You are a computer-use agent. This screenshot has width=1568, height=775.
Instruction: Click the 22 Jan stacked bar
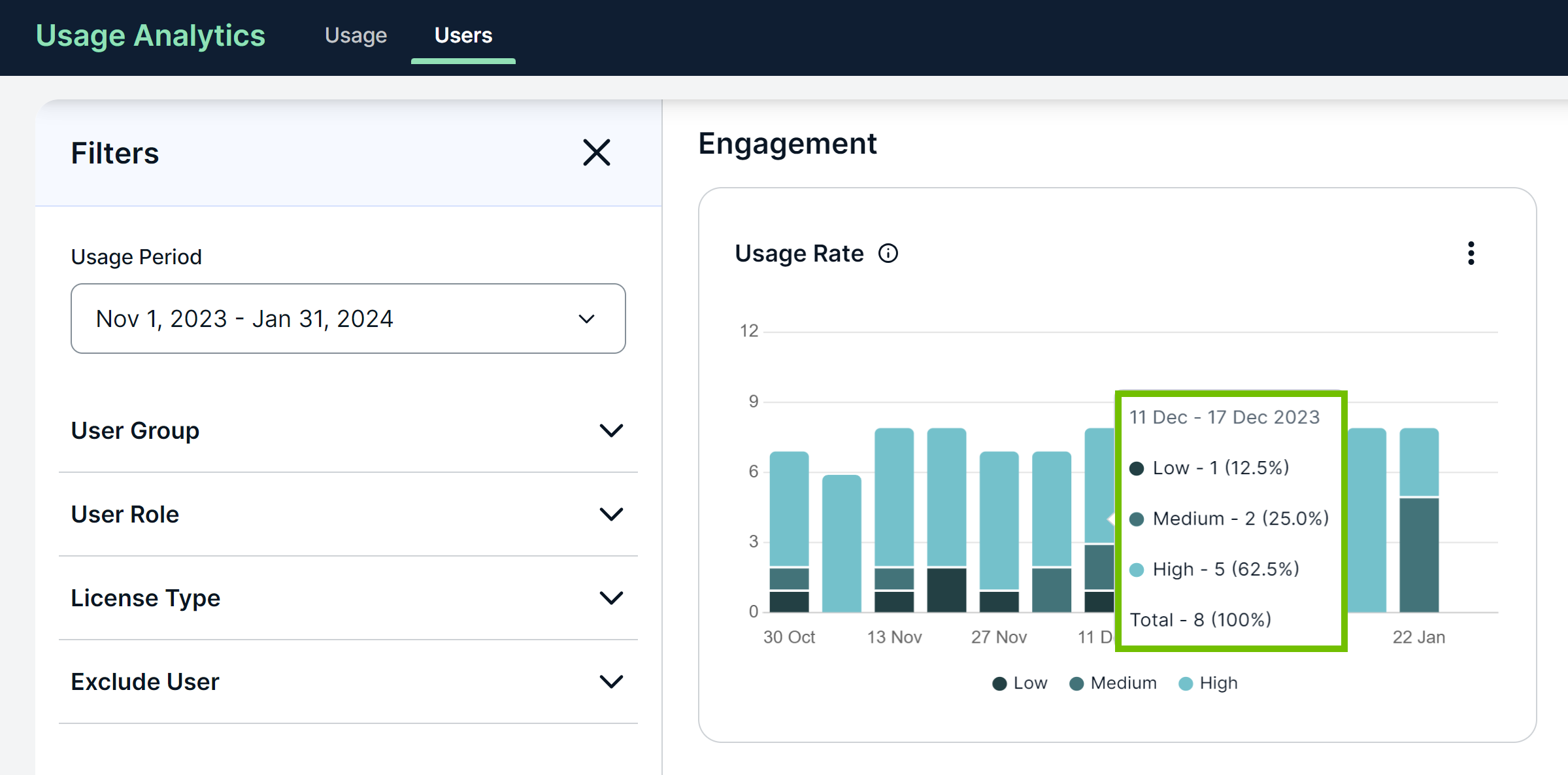click(1418, 523)
